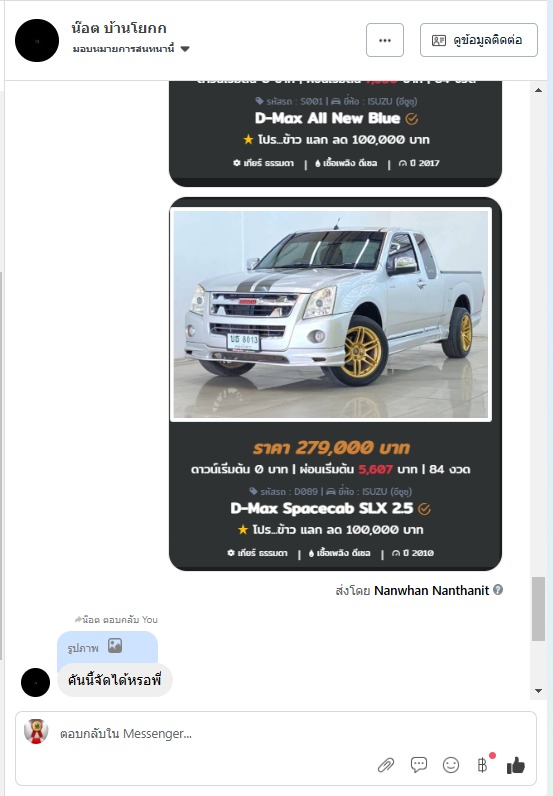
Task: Click the รูปภาพ replied image preview
Action: pos(107,647)
